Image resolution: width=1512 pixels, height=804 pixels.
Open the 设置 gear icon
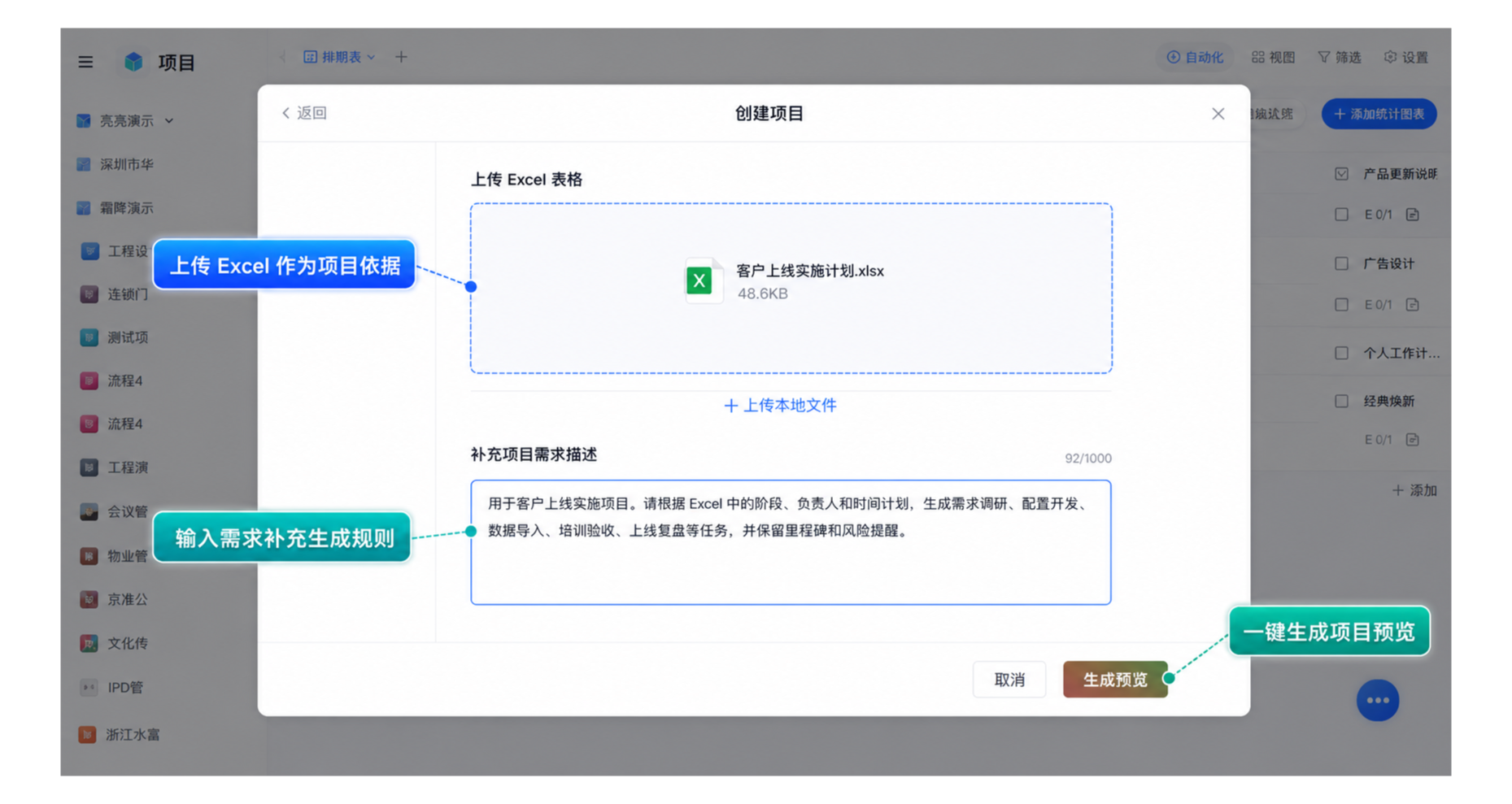pyautogui.click(x=1390, y=57)
